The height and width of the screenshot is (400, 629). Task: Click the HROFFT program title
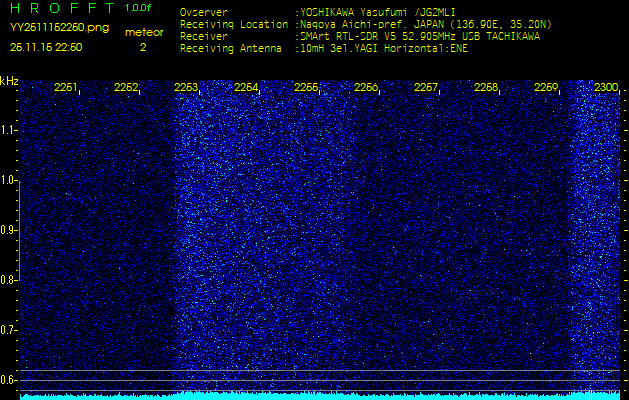click(62, 8)
